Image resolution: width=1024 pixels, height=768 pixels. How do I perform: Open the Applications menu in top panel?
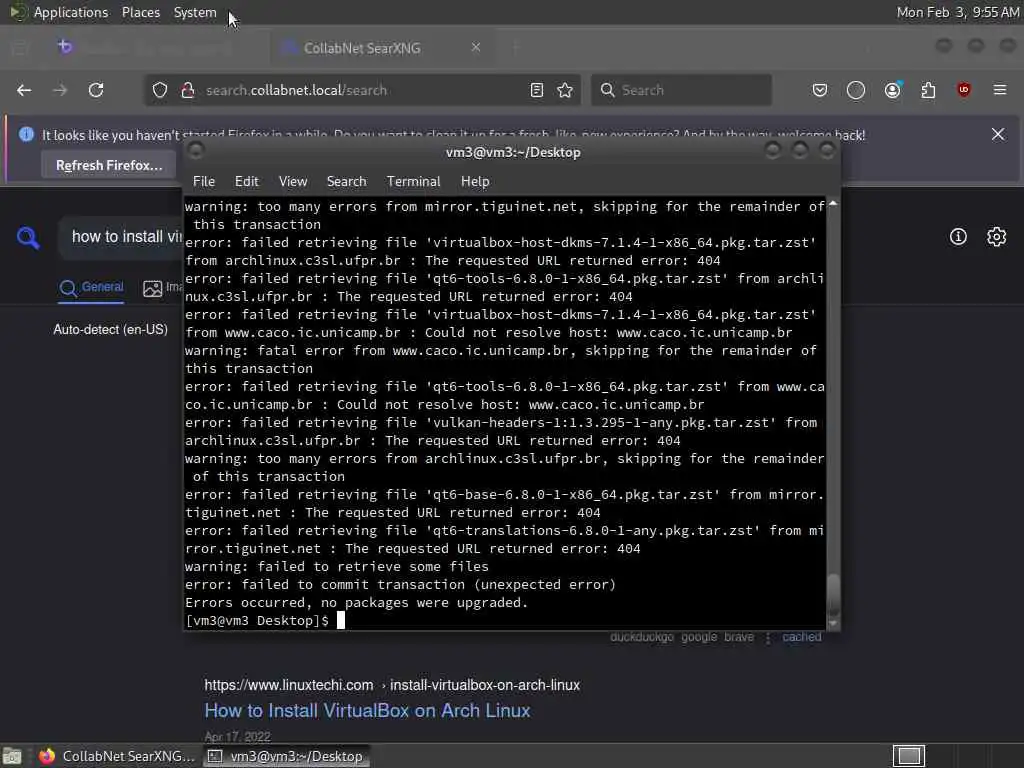coord(71,12)
